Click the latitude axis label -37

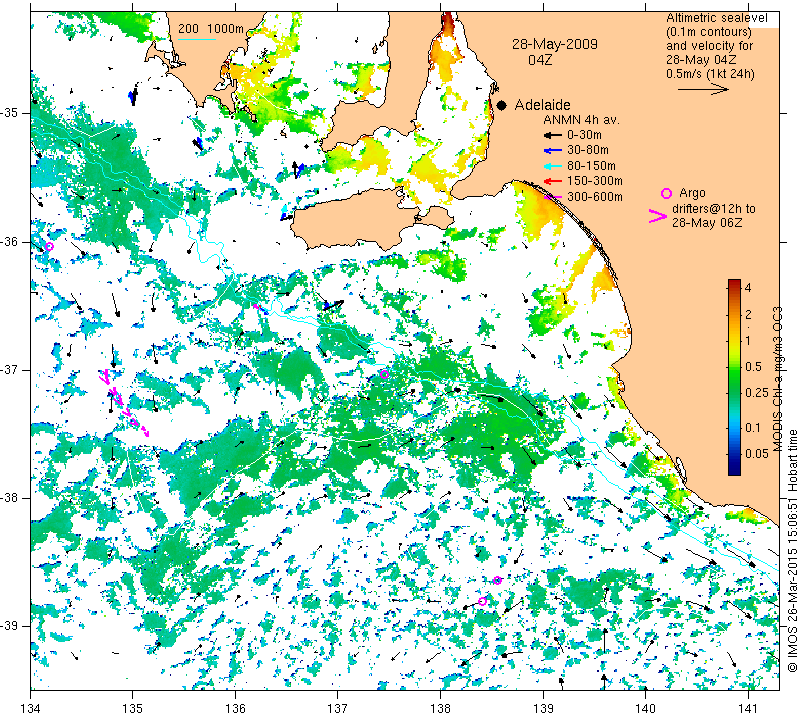[11, 369]
